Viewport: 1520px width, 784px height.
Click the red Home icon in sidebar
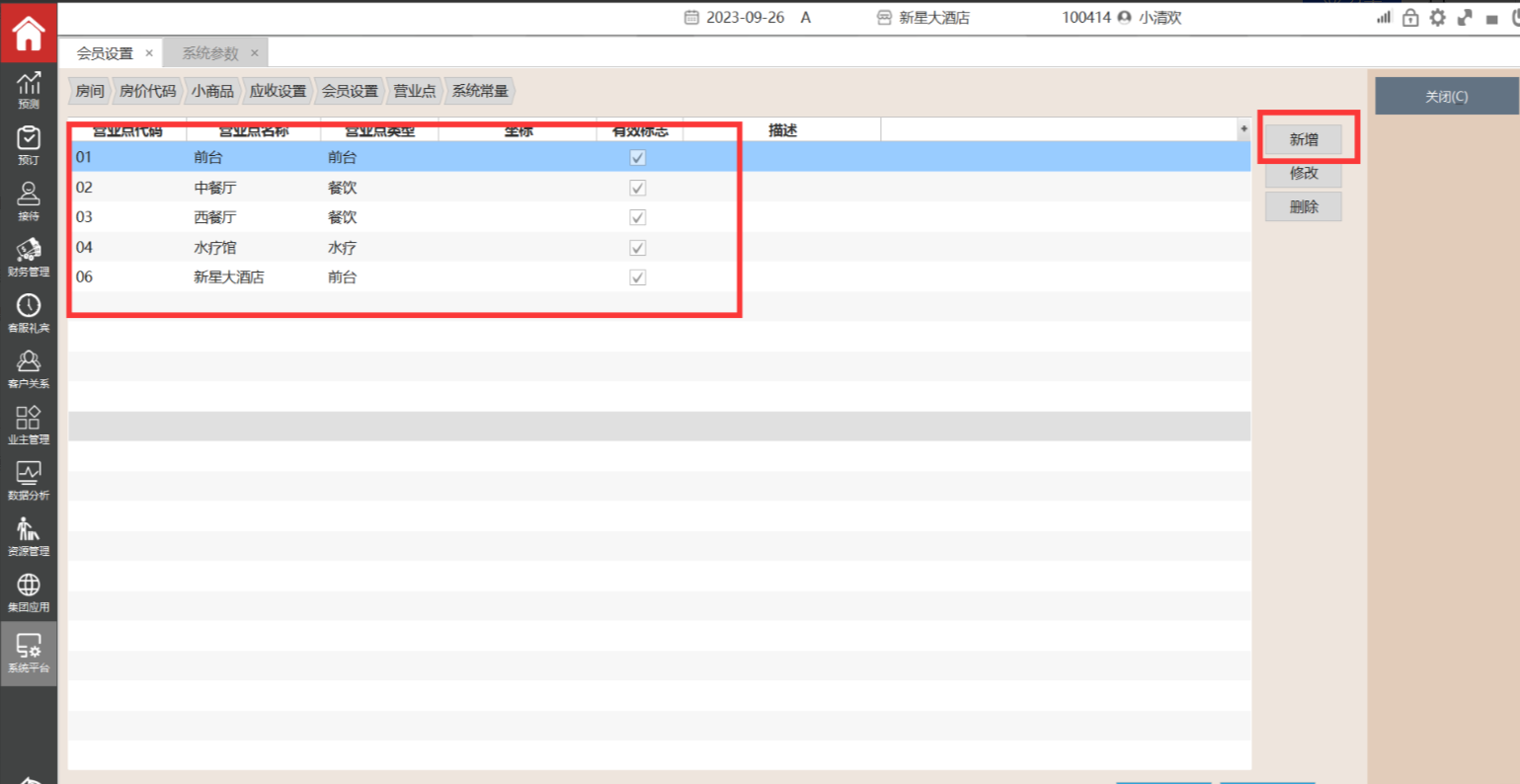point(29,33)
